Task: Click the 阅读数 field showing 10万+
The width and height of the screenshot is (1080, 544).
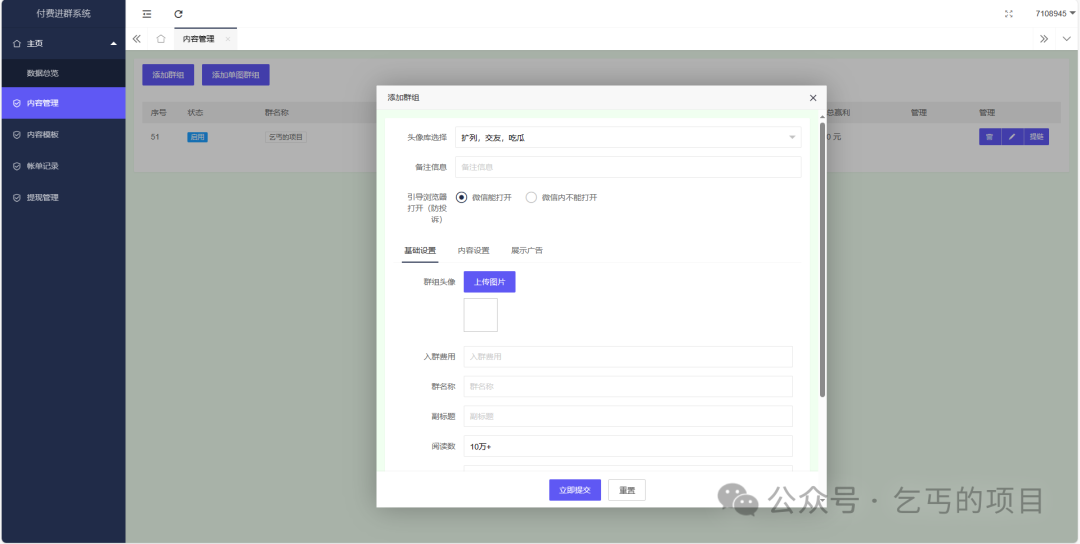Action: tap(628, 446)
